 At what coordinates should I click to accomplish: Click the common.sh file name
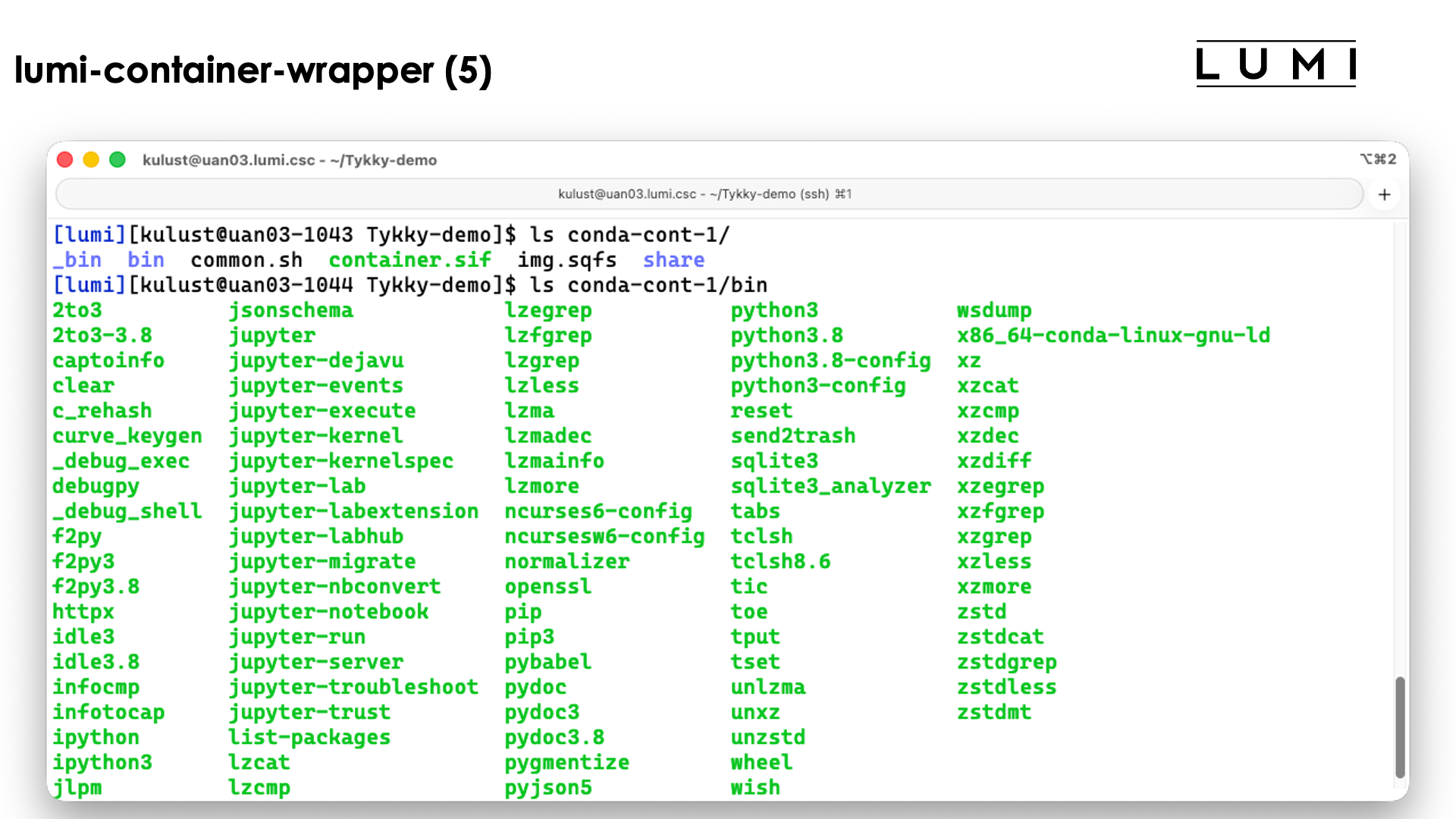246,259
